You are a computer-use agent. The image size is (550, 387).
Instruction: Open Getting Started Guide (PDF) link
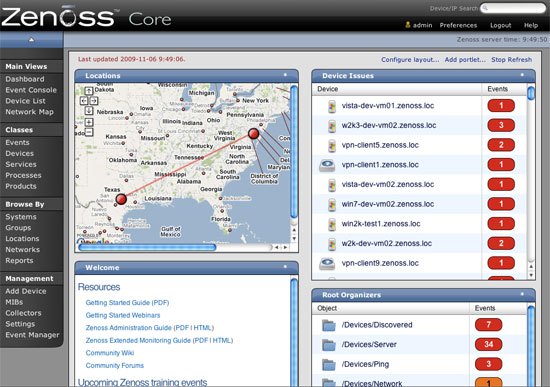pyautogui.click(x=127, y=303)
